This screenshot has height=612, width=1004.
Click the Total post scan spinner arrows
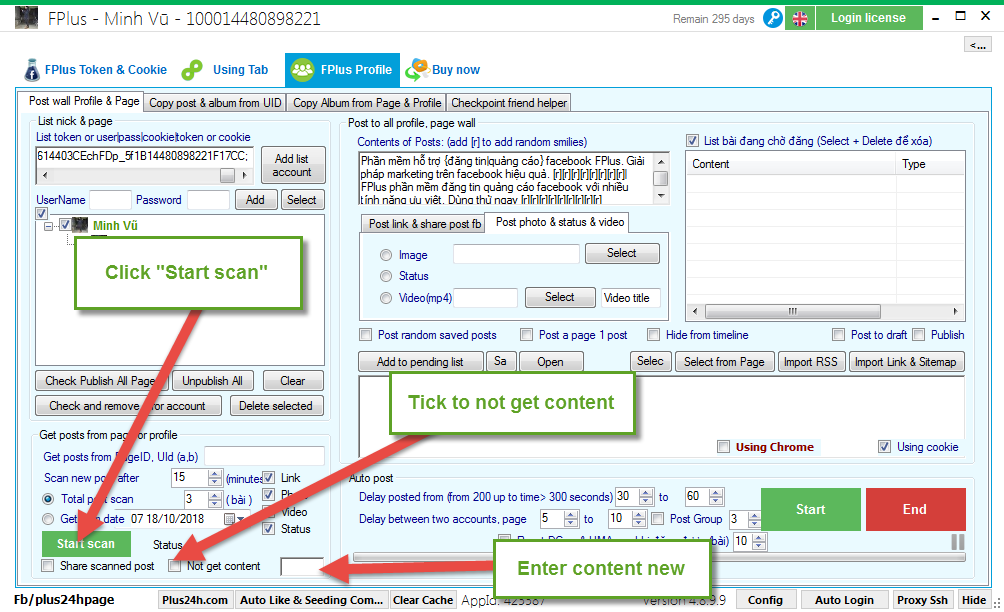(215, 499)
